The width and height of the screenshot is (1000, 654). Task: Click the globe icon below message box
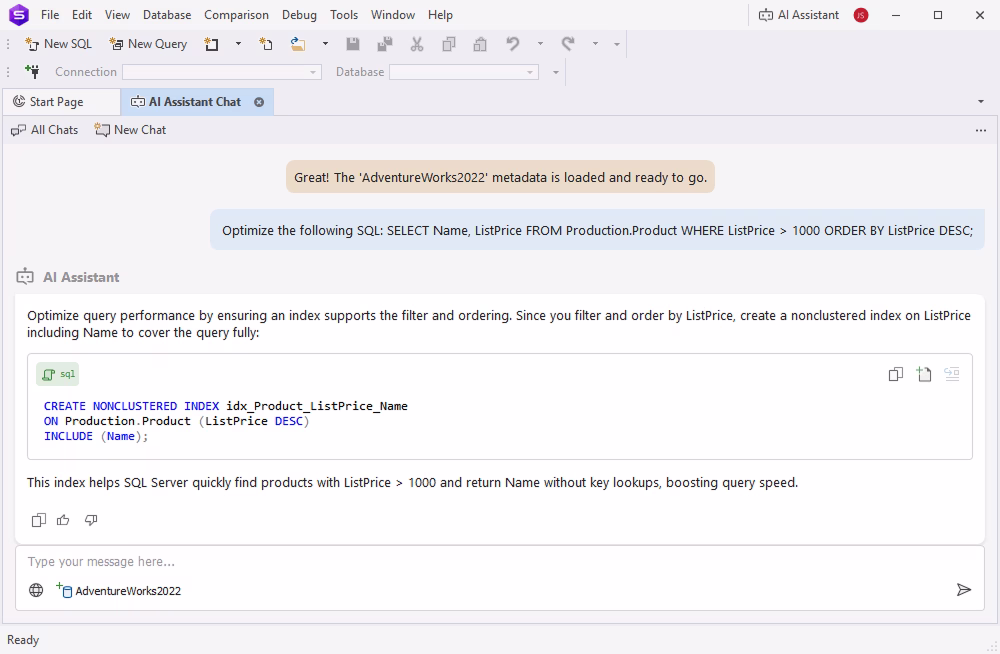(36, 590)
